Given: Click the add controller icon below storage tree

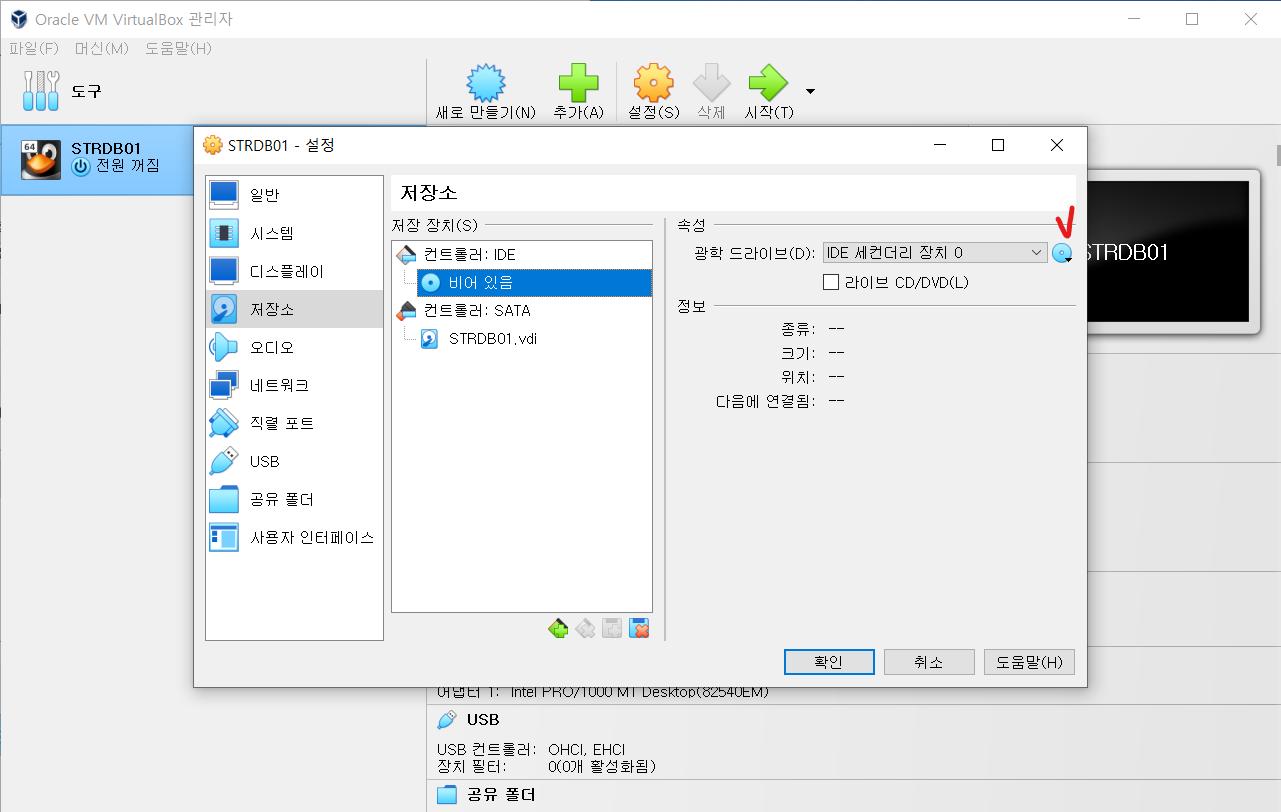Looking at the screenshot, I should pyautogui.click(x=558, y=628).
